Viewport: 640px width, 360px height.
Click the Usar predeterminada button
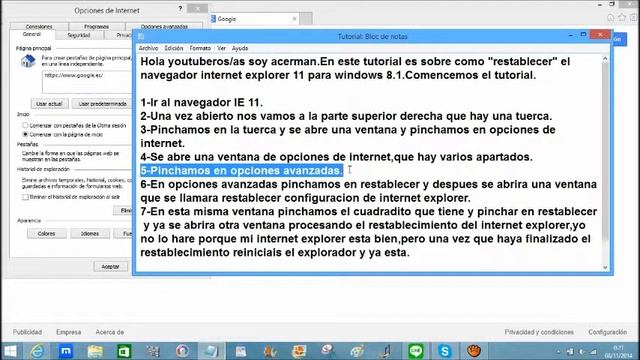pos(102,104)
